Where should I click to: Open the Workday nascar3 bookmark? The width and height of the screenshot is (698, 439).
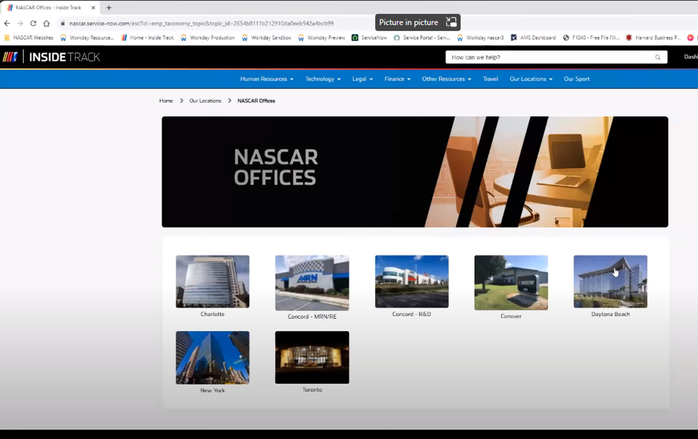(x=480, y=38)
